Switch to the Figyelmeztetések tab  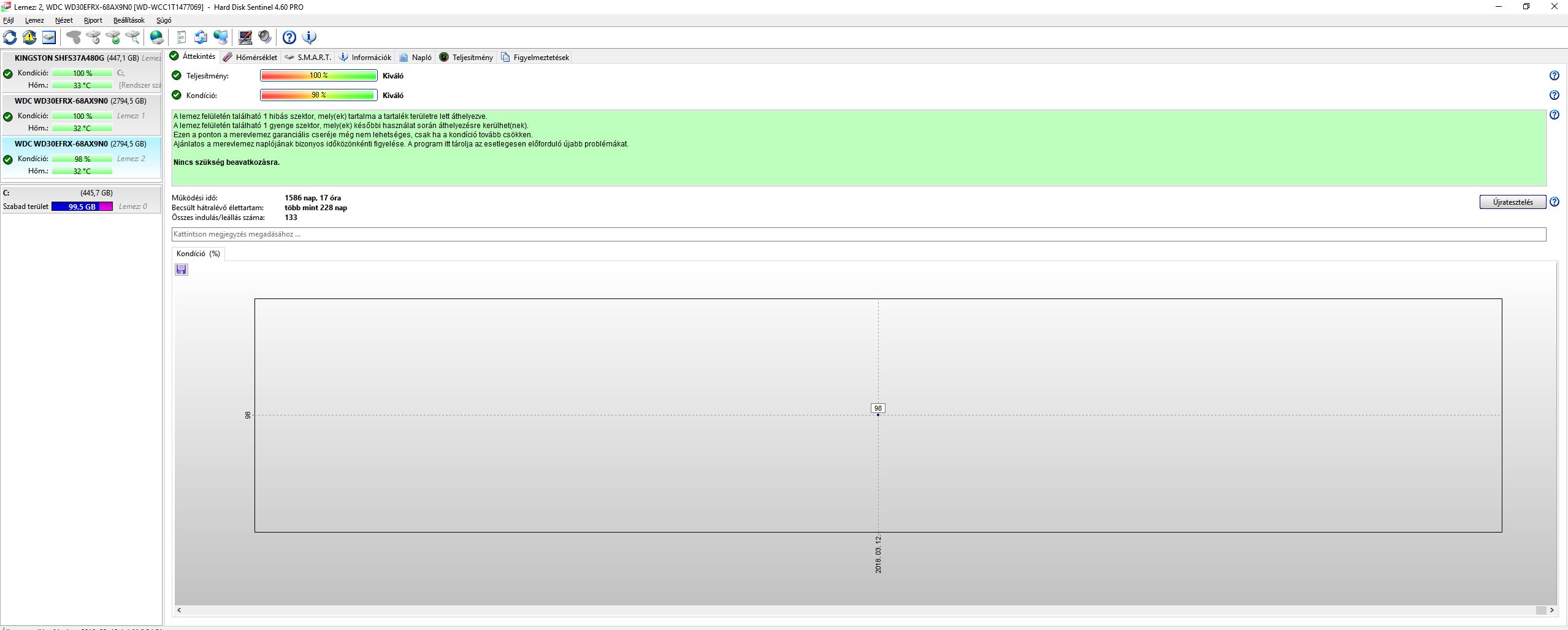[x=535, y=57]
